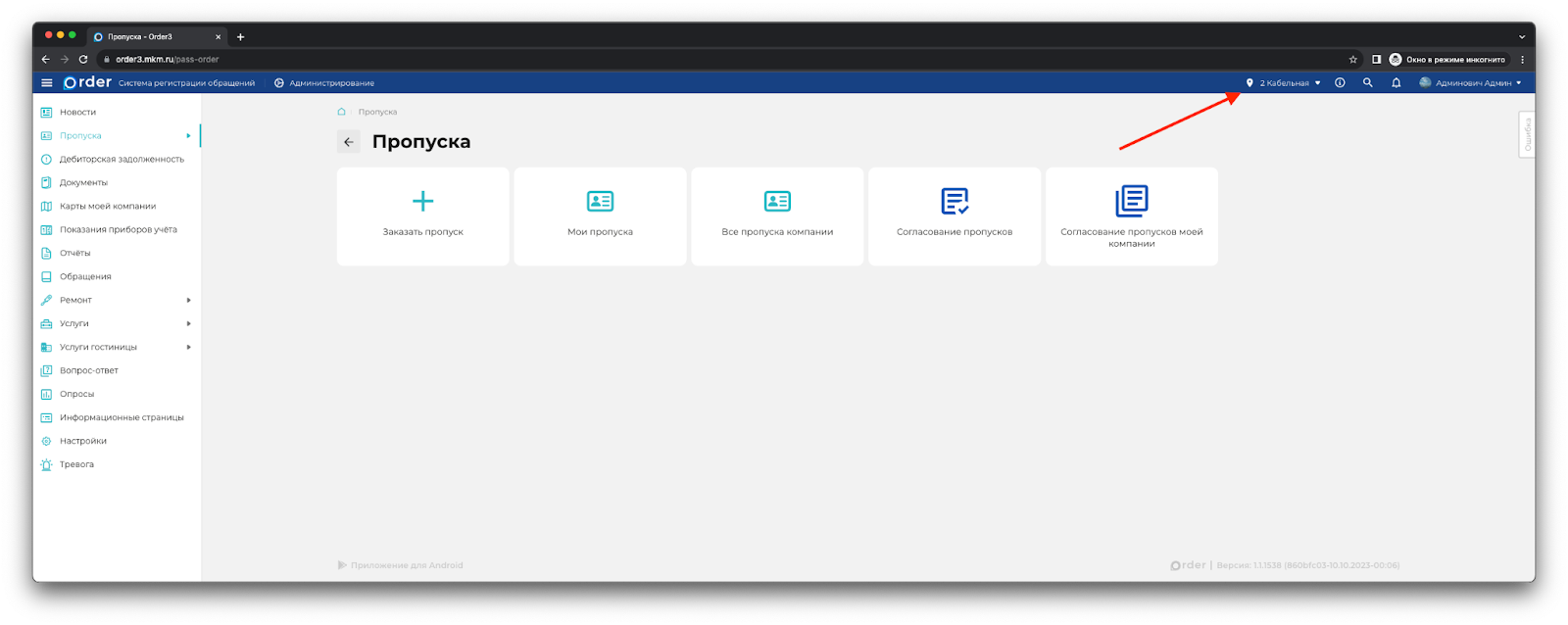Click the back arrow beside Пропуска heading
The width and height of the screenshot is (1568, 625).
click(x=349, y=142)
